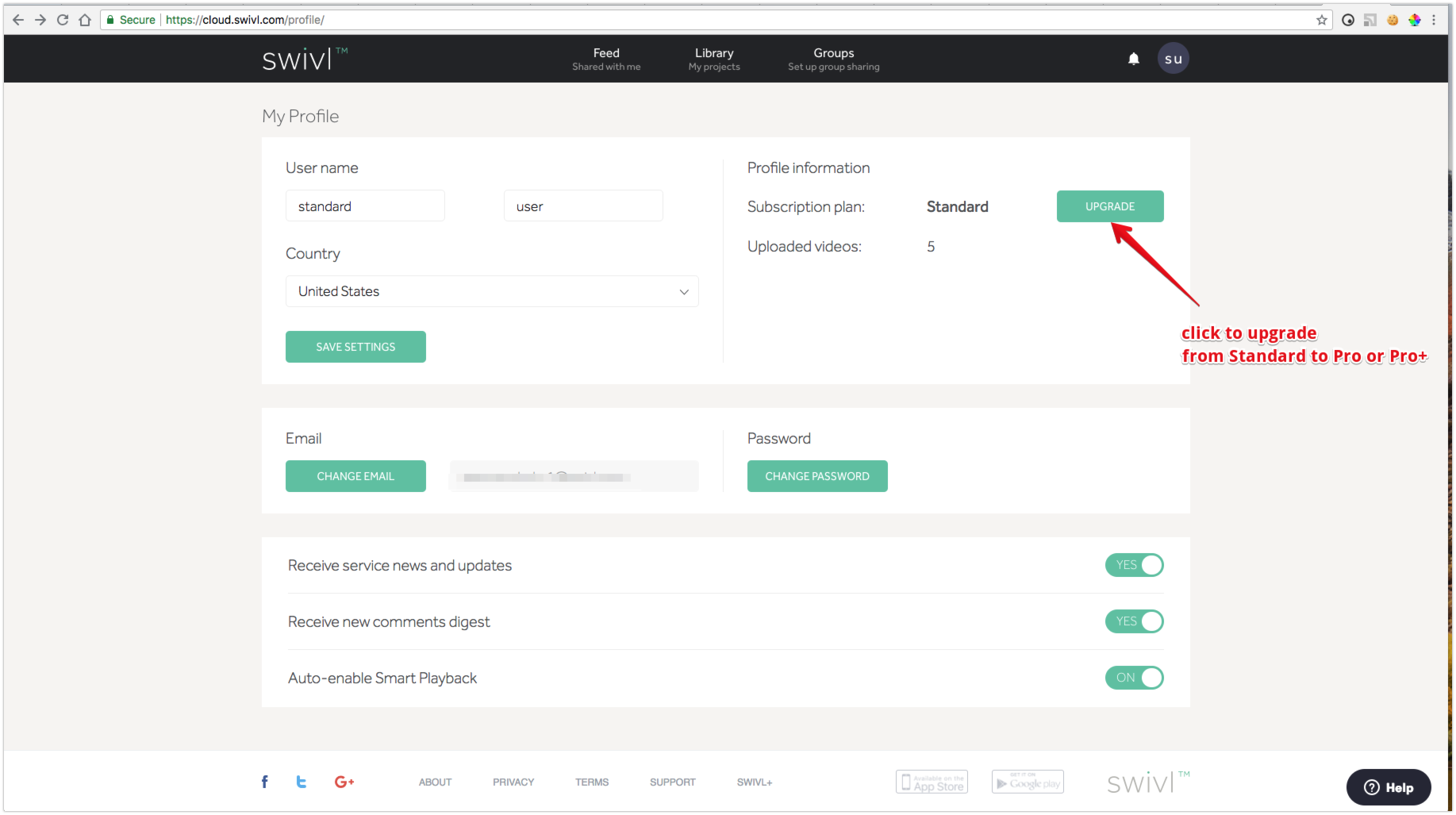This screenshot has height=815, width=1456.
Task: Turn off new comments digest toggle
Action: click(x=1134, y=621)
